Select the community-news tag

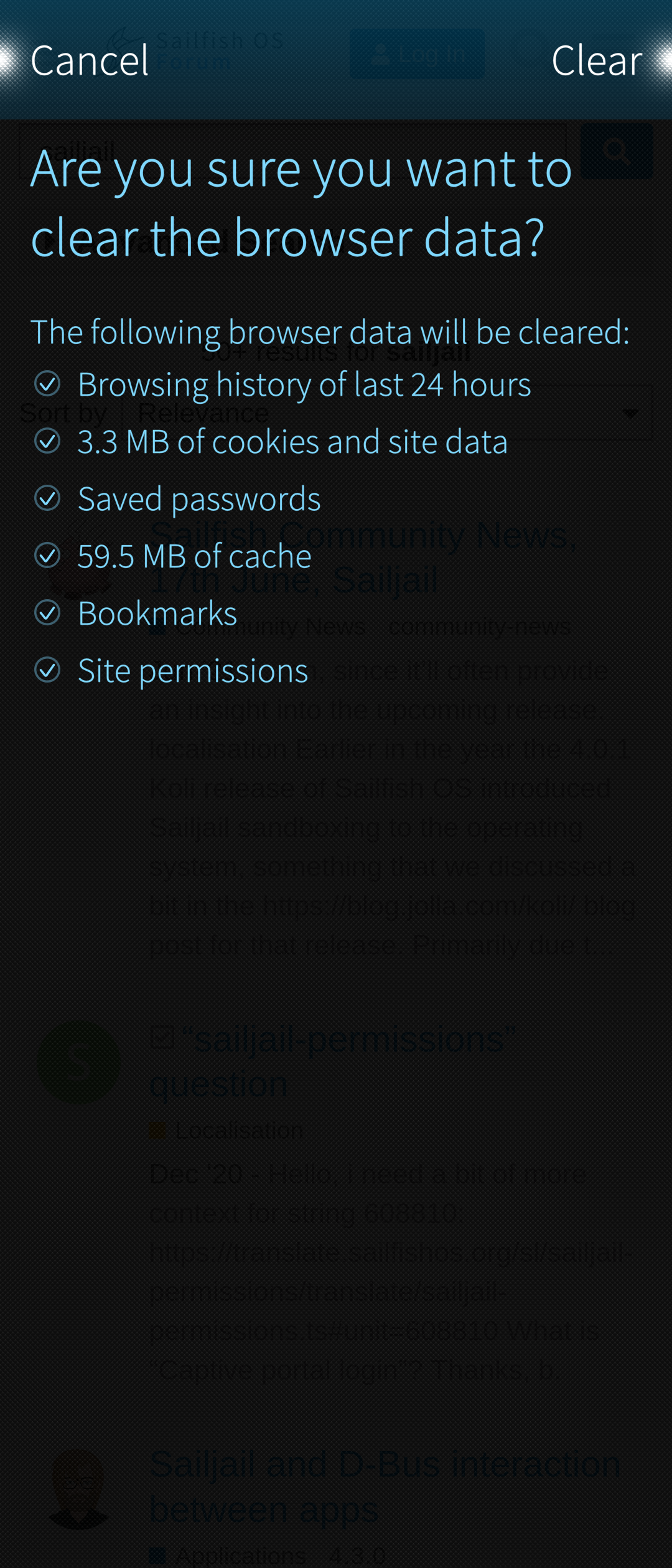tap(479, 627)
